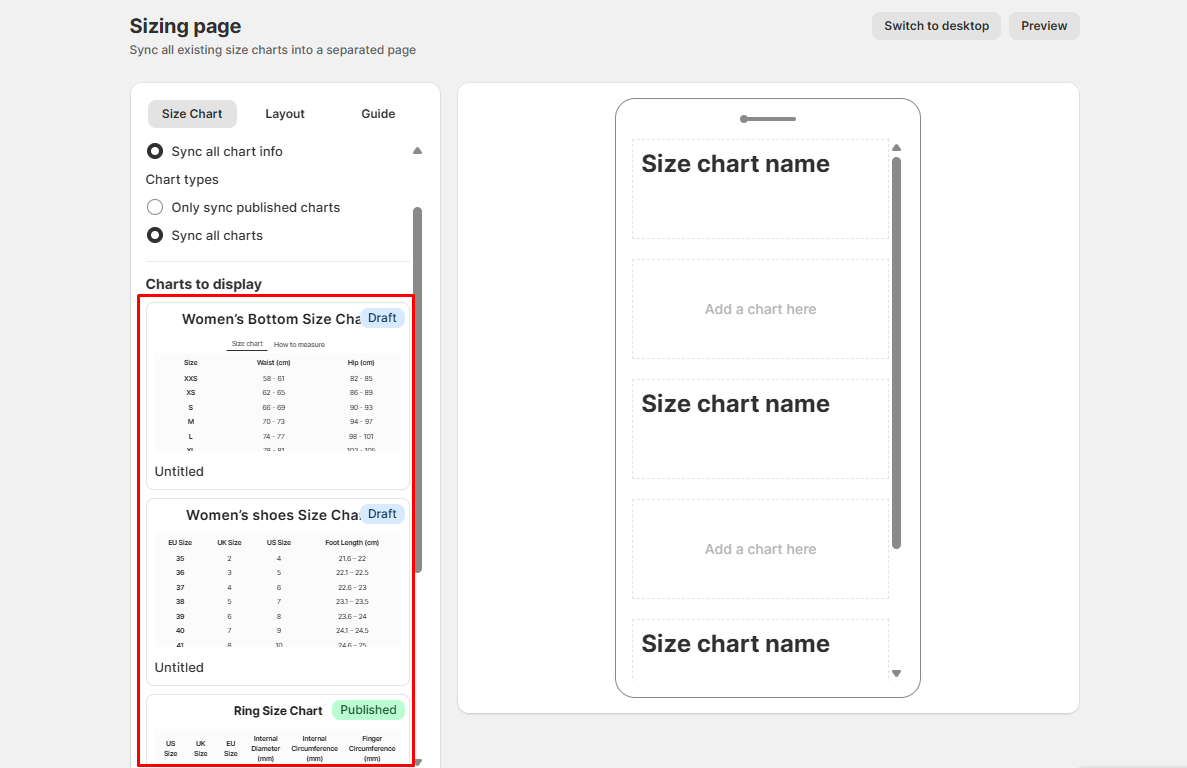Click the scroll-up arrow in the left settings panel
The height and width of the screenshot is (768, 1187).
(417, 151)
